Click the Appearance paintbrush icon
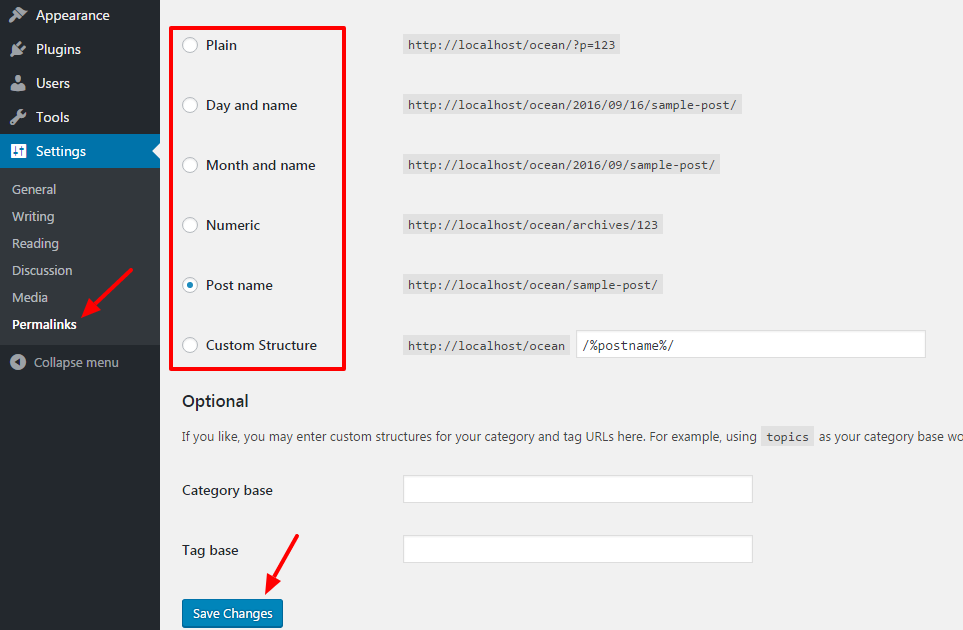The height and width of the screenshot is (630, 963). pyautogui.click(x=18, y=15)
